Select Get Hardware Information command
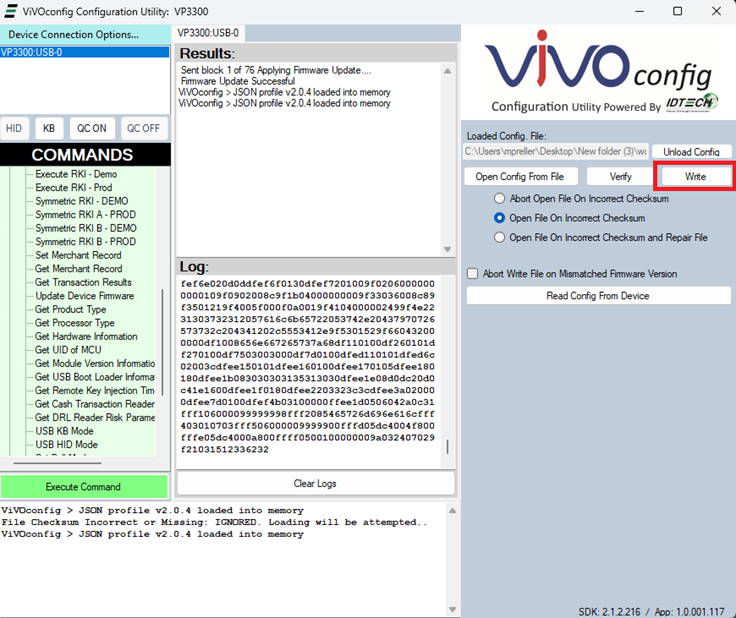The width and height of the screenshot is (736, 618). click(88, 337)
